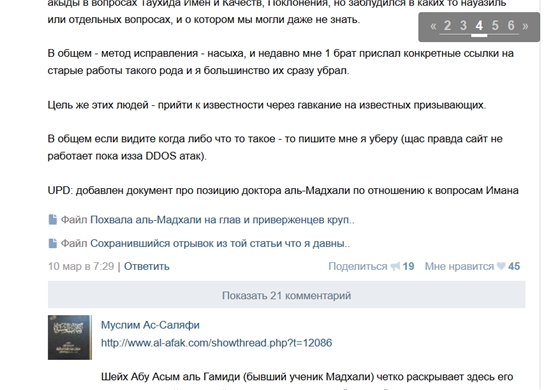Go to page 3 in pagination
The width and height of the screenshot is (557, 390).
pyautogui.click(x=463, y=26)
